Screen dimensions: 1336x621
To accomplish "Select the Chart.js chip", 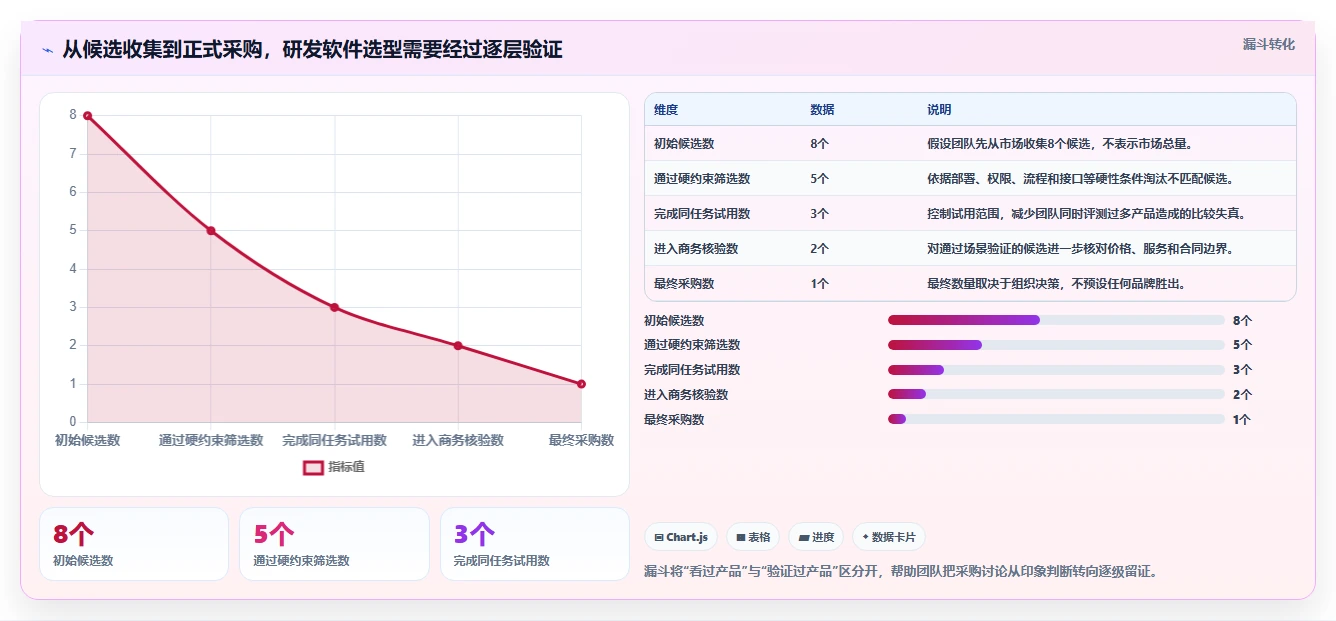I will [x=681, y=537].
